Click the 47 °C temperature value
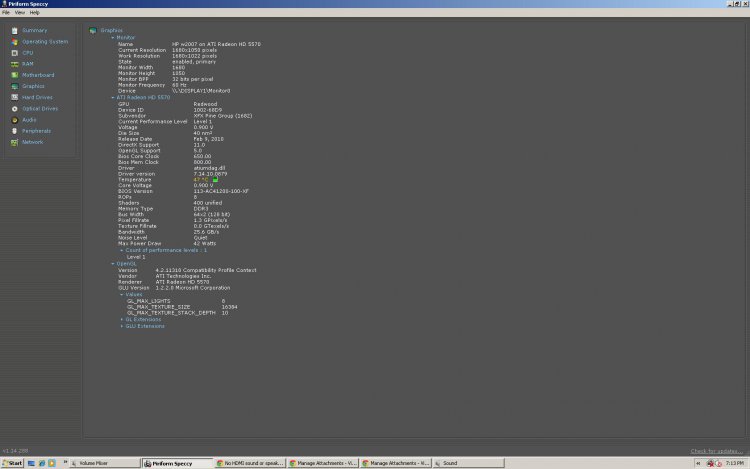The height and width of the screenshot is (469, 750). pos(201,180)
